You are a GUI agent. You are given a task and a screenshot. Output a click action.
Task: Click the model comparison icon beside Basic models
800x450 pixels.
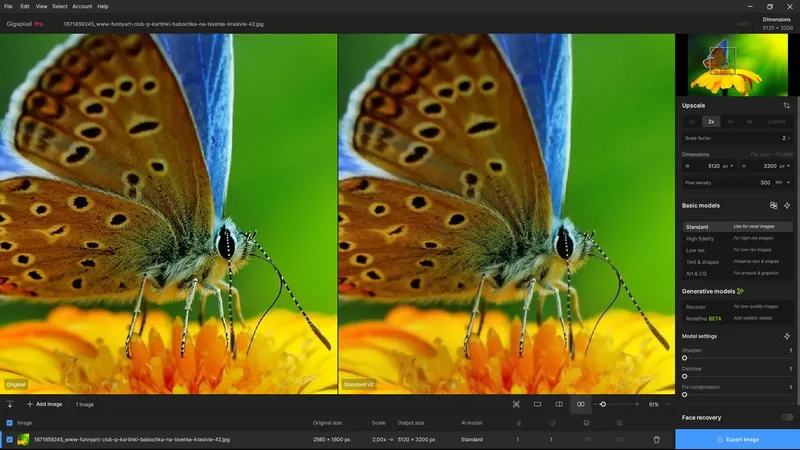(x=773, y=206)
